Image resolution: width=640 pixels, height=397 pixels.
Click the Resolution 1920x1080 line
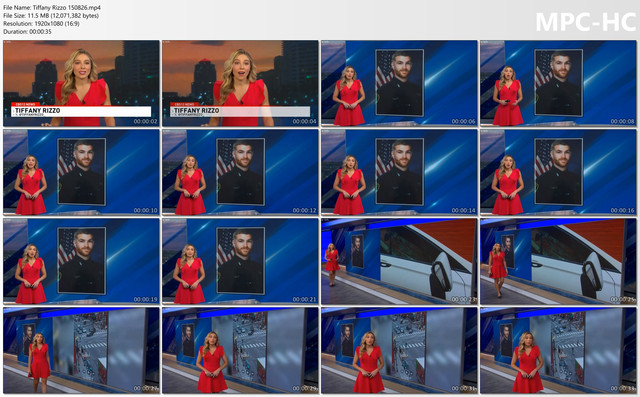point(41,24)
